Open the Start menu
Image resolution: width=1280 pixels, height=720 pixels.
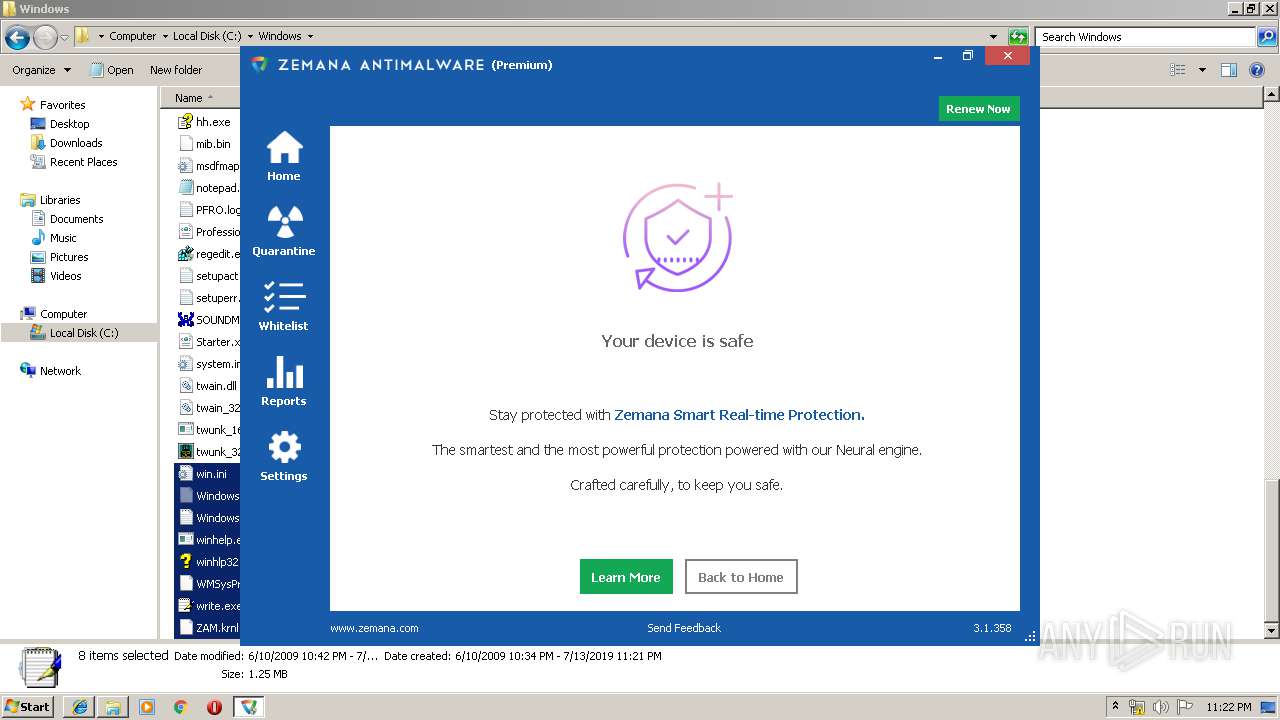tap(27, 706)
